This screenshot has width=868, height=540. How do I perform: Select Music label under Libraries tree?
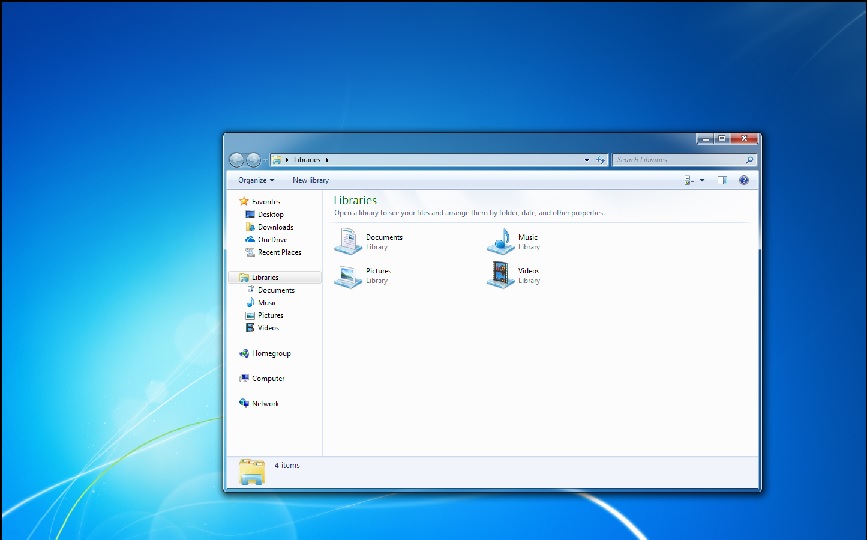[267, 303]
